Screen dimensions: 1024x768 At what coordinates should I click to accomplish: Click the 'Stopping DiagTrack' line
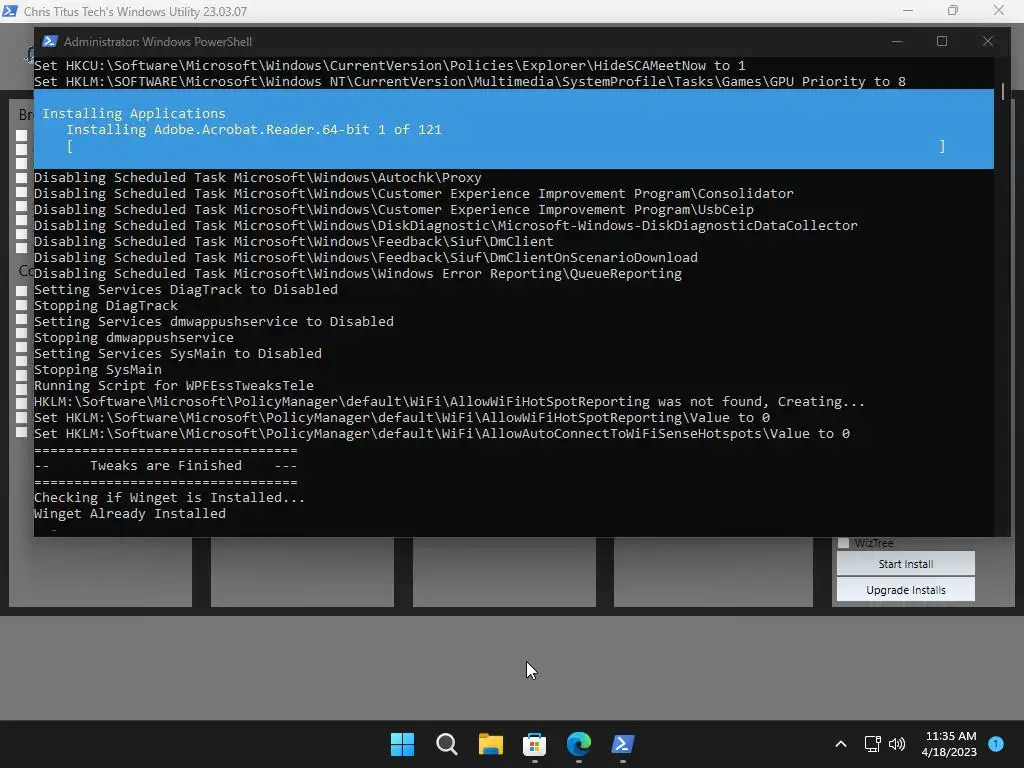(106, 306)
